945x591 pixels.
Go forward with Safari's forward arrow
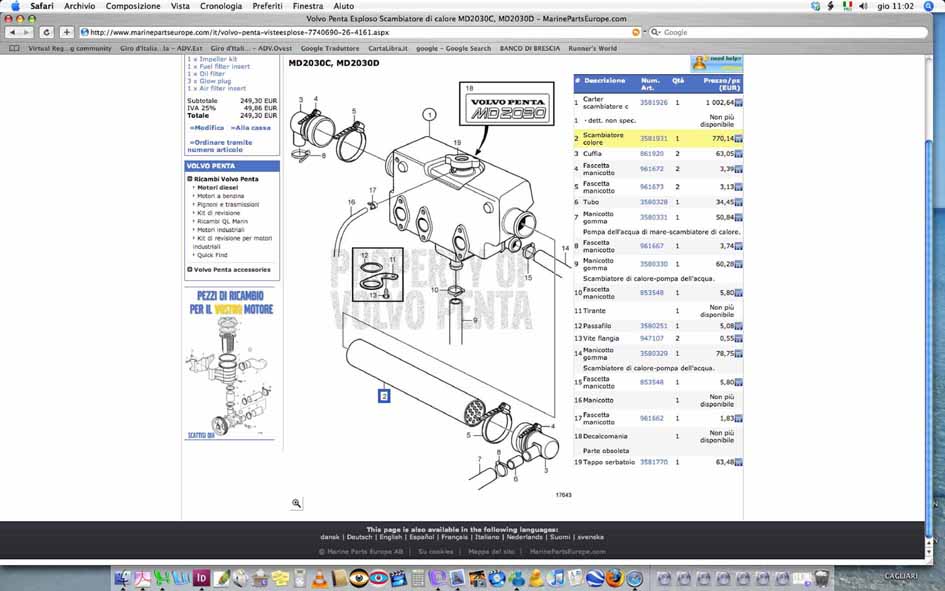(26, 33)
